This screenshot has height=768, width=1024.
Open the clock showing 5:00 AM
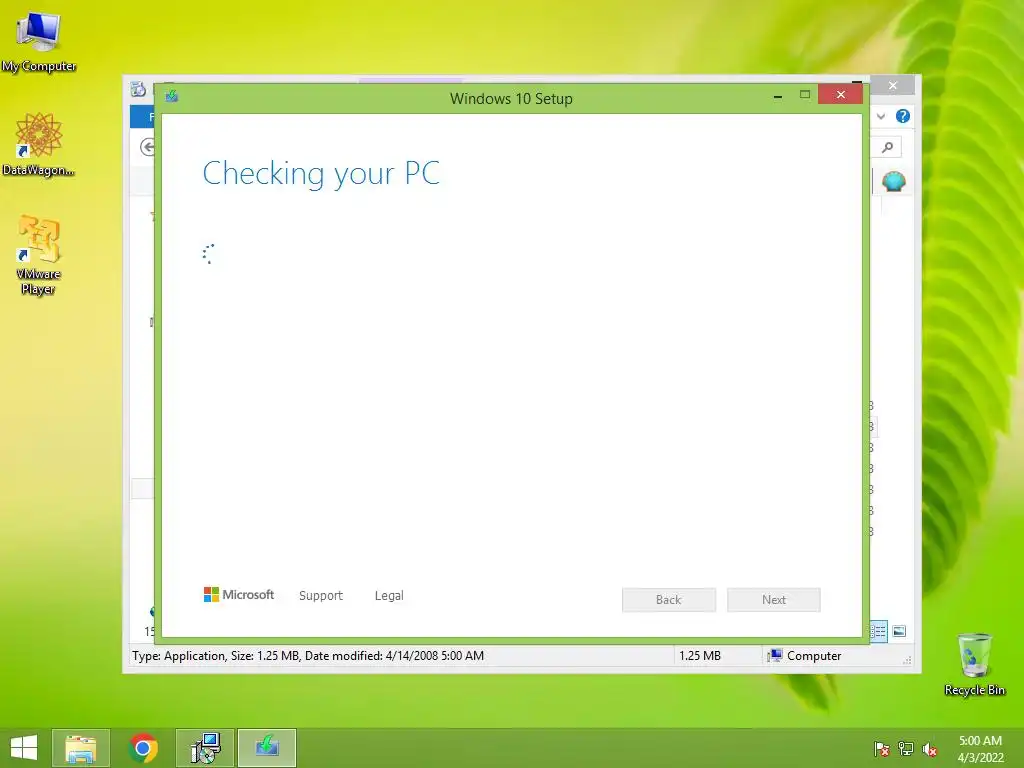[x=980, y=749]
